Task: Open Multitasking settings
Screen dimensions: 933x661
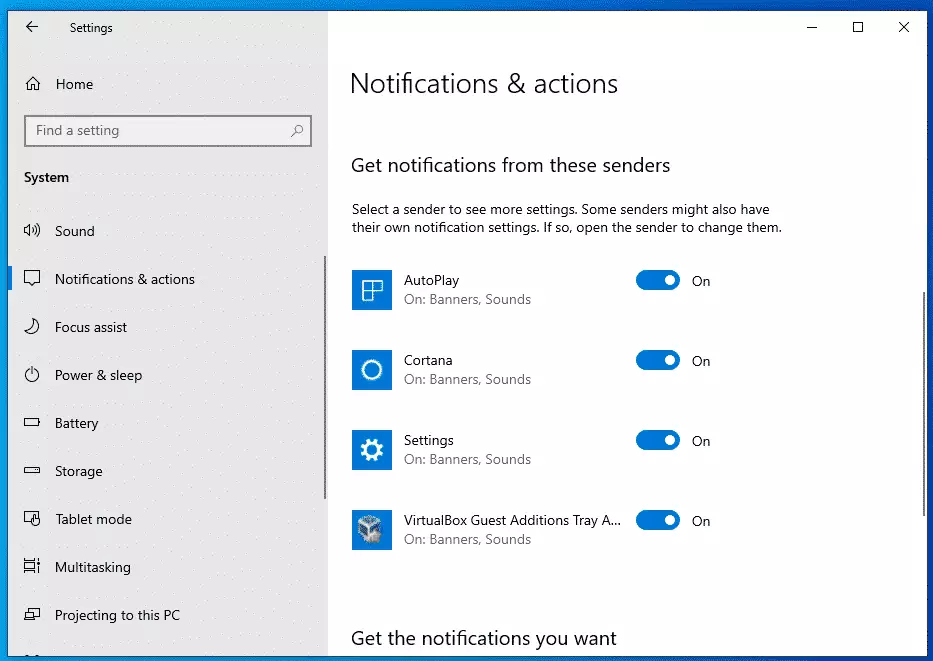Action: pos(167,567)
